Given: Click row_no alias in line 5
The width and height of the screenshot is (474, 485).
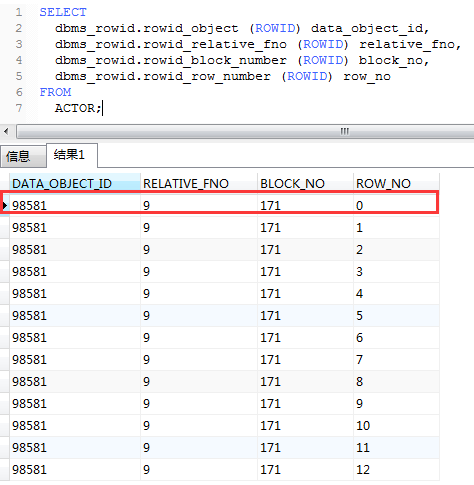Looking at the screenshot, I should 367,77.
